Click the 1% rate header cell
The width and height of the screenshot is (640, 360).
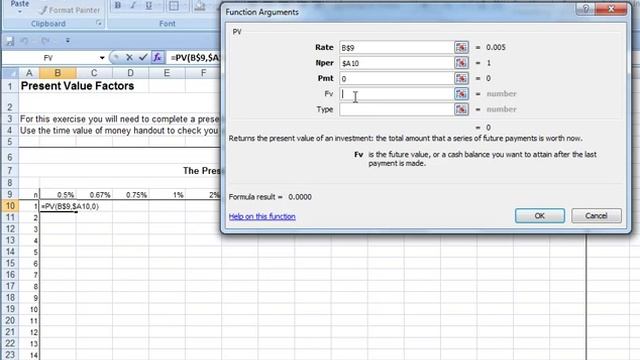point(167,195)
